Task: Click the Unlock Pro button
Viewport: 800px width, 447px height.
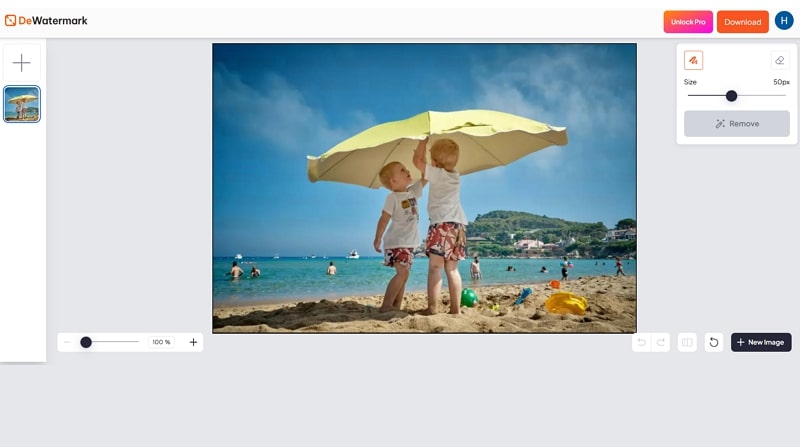Action: pos(688,22)
